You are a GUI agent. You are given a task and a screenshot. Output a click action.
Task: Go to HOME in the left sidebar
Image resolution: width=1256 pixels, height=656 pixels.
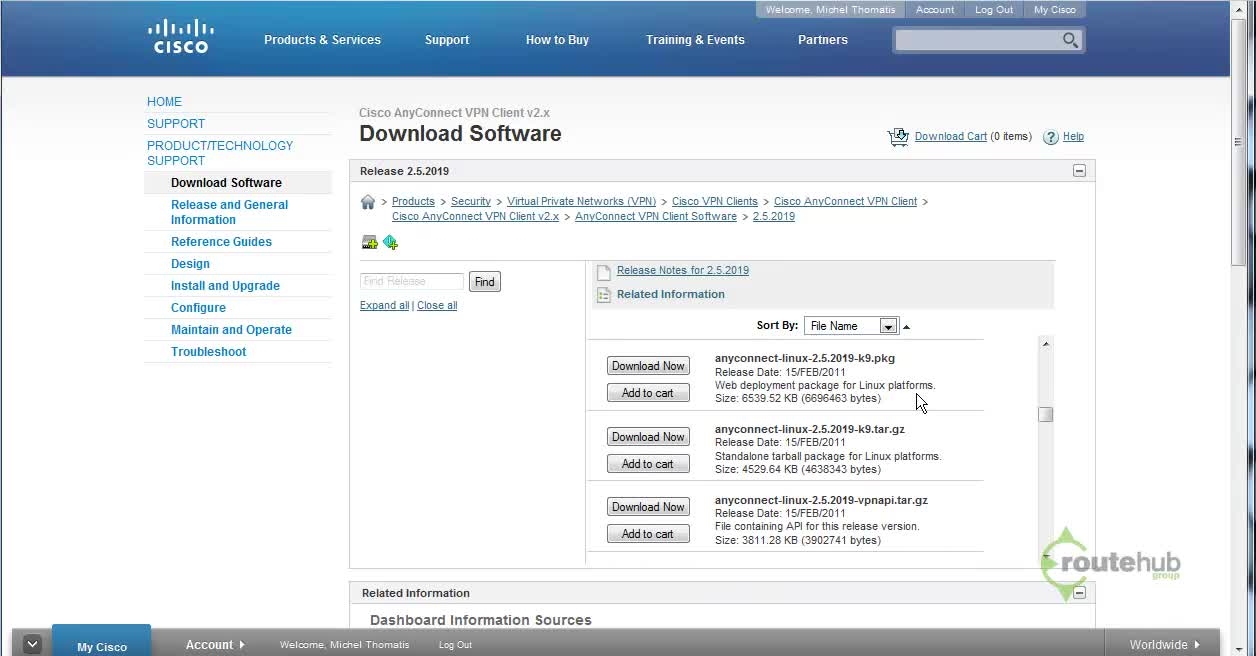(165, 102)
